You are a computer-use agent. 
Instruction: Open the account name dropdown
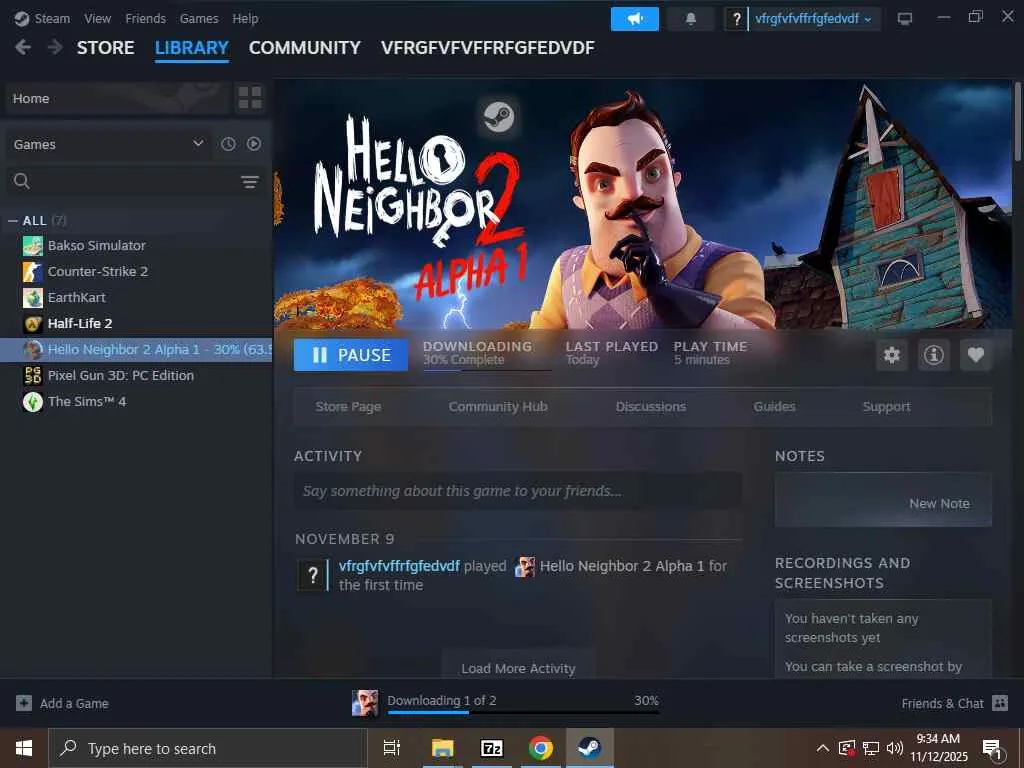point(812,19)
